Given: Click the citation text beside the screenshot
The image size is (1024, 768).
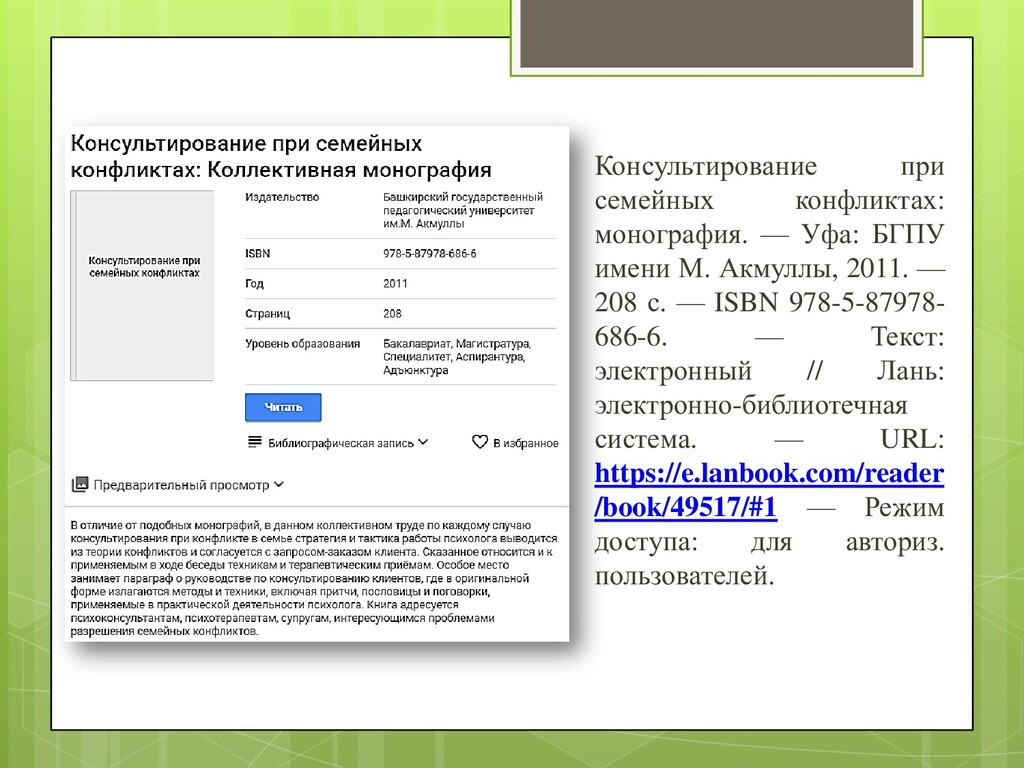Looking at the screenshot, I should pyautogui.click(x=769, y=370).
